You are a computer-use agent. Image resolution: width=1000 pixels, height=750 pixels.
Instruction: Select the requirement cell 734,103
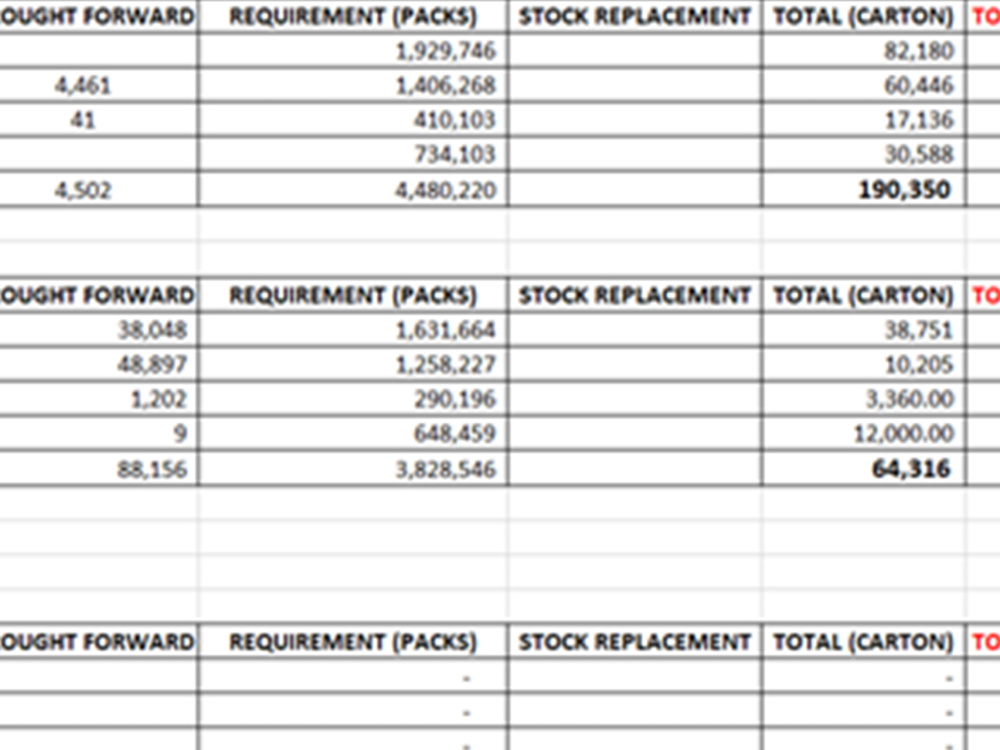pos(353,154)
